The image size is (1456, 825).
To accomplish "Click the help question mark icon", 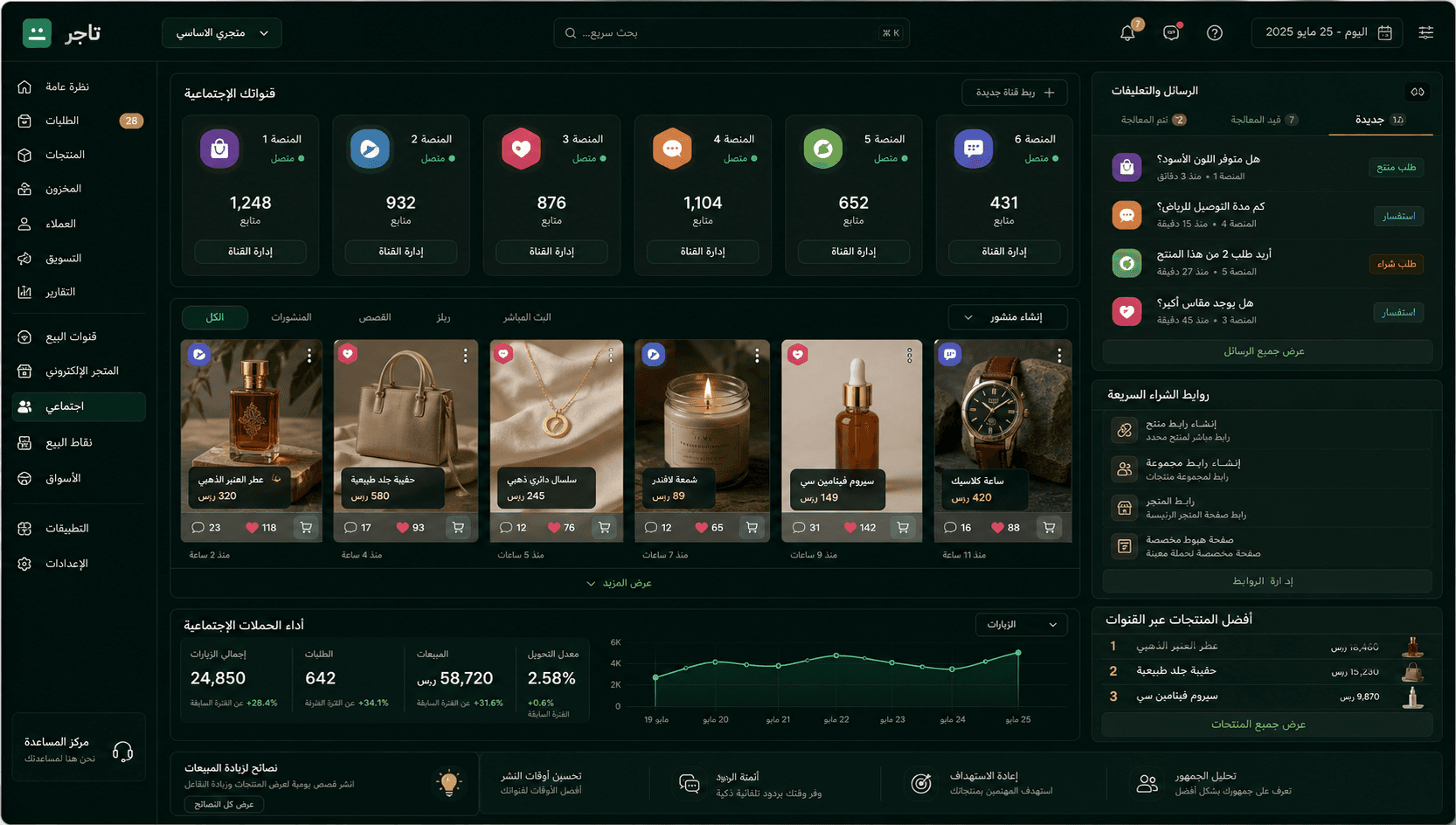I will tap(1215, 33).
